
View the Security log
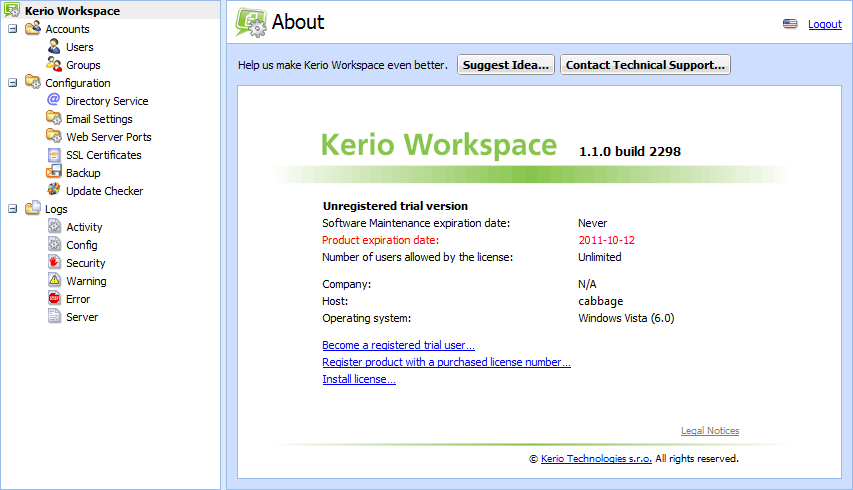coord(85,263)
